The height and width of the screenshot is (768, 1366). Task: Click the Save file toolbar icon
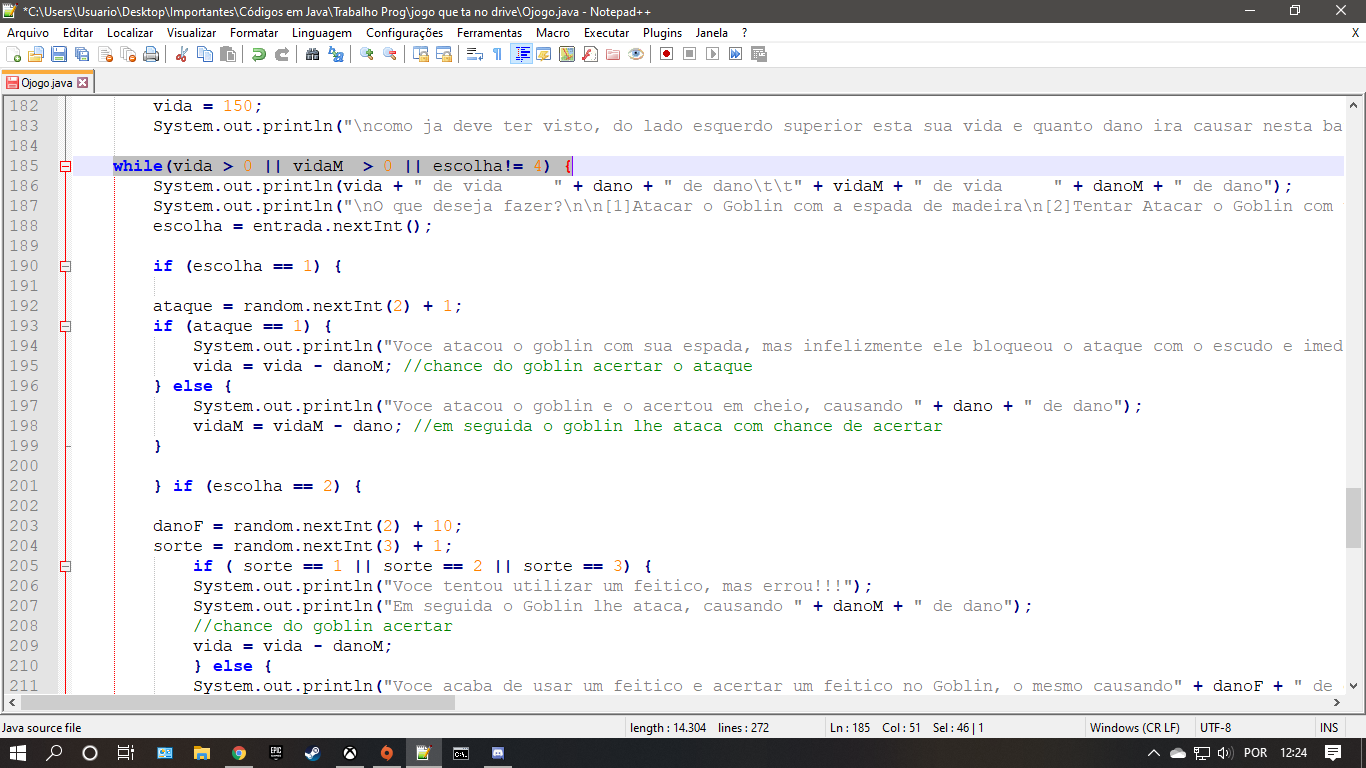coord(59,54)
